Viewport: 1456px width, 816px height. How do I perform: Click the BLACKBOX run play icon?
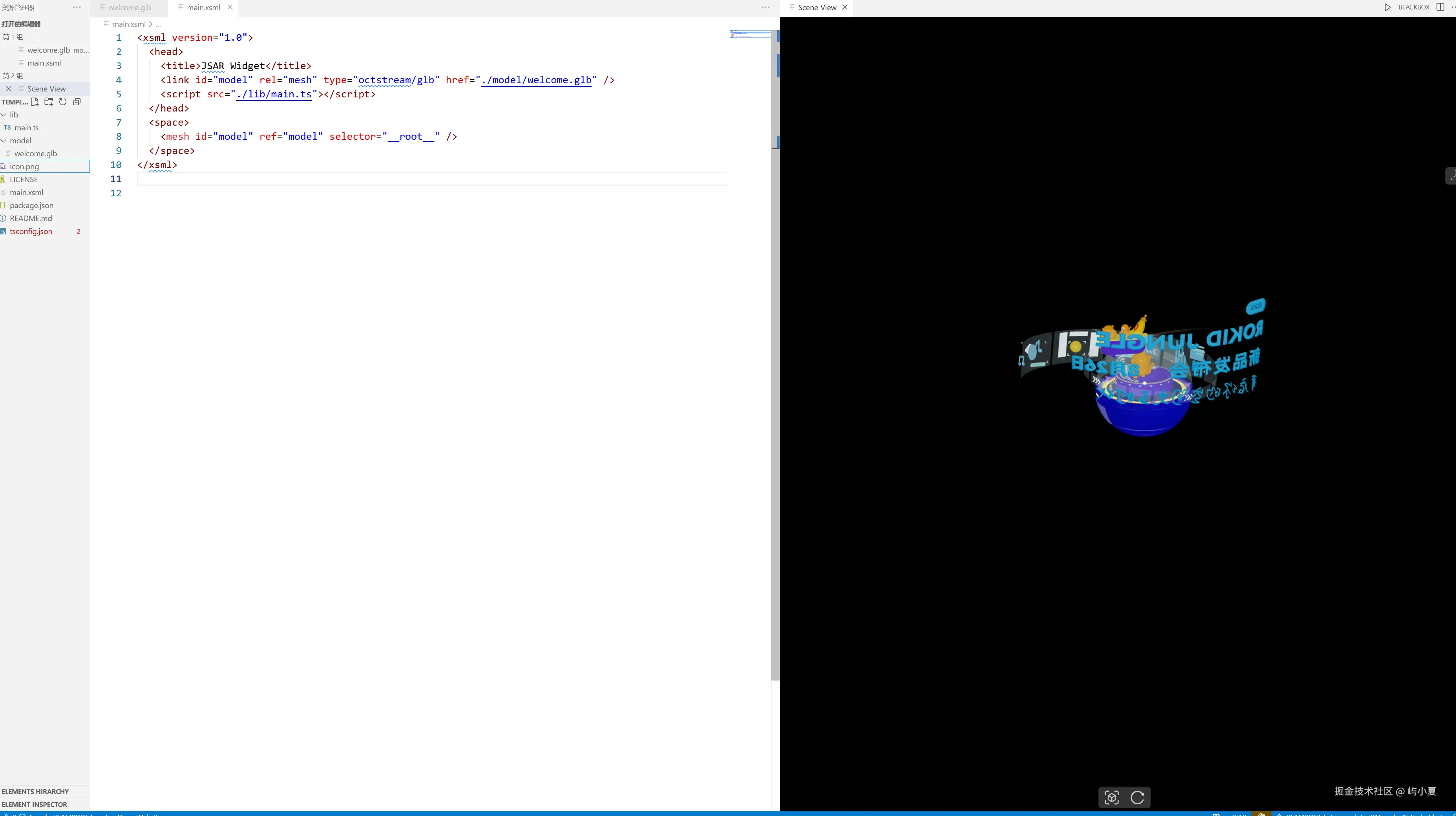[1387, 7]
